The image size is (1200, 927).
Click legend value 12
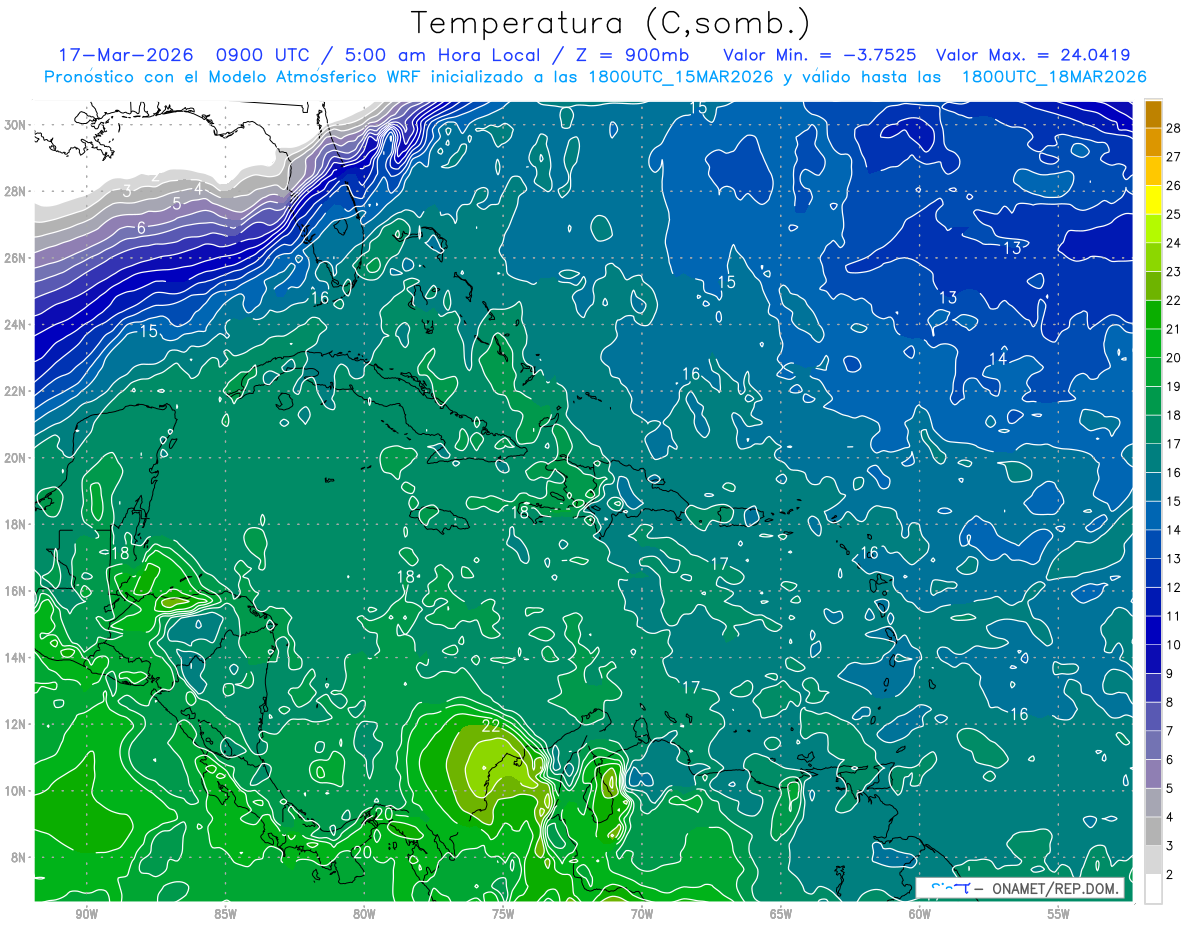(1174, 588)
